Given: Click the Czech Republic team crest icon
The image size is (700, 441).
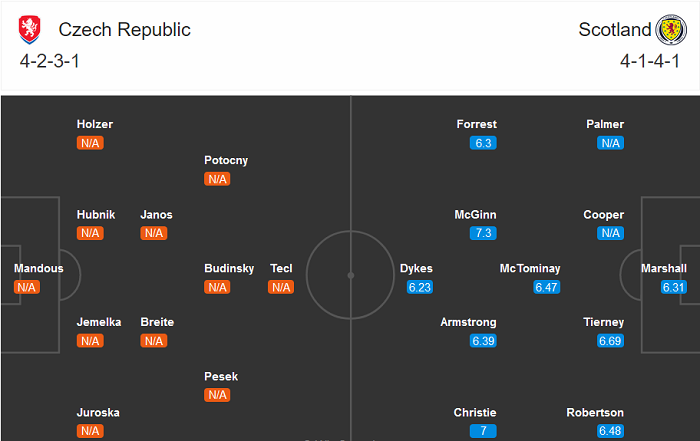Looking at the screenshot, I should coord(32,30).
